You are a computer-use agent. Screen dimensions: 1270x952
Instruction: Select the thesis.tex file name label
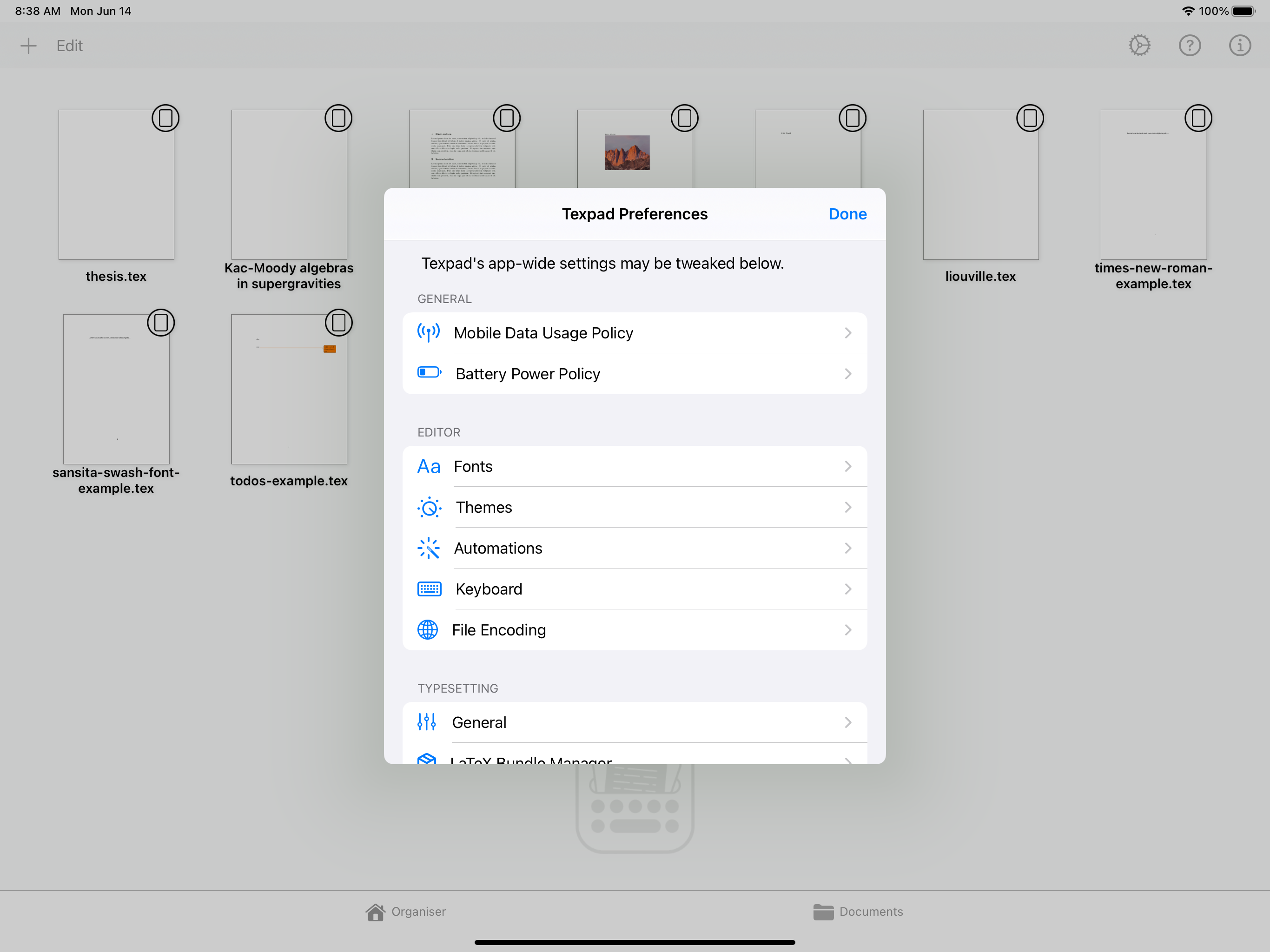point(116,276)
